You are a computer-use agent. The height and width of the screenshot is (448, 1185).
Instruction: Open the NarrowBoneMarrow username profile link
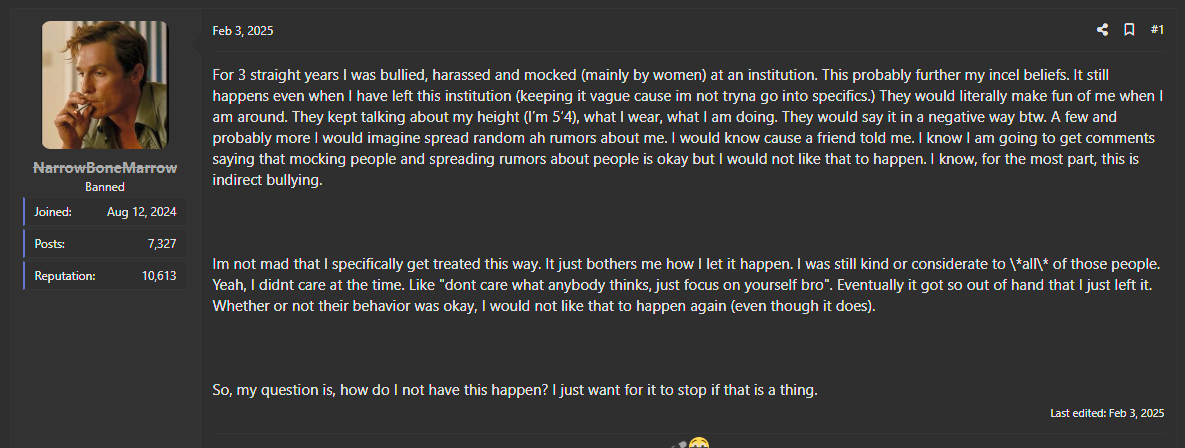(x=105, y=168)
